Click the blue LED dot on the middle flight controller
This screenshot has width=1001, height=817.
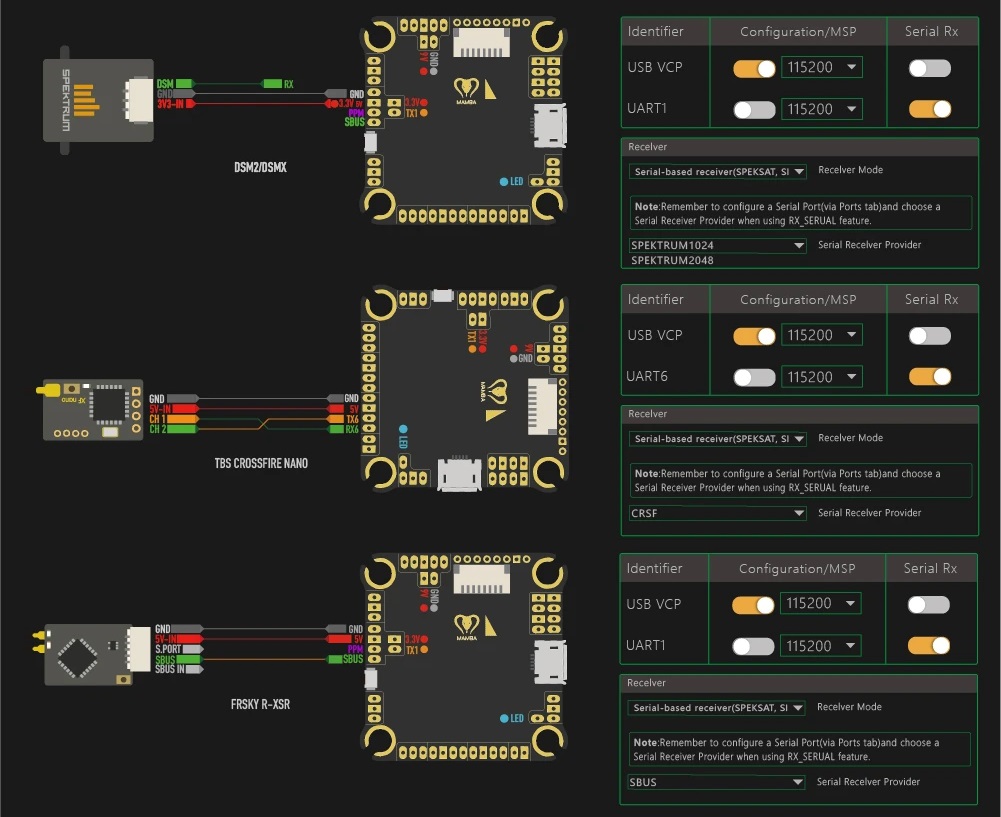[x=403, y=429]
